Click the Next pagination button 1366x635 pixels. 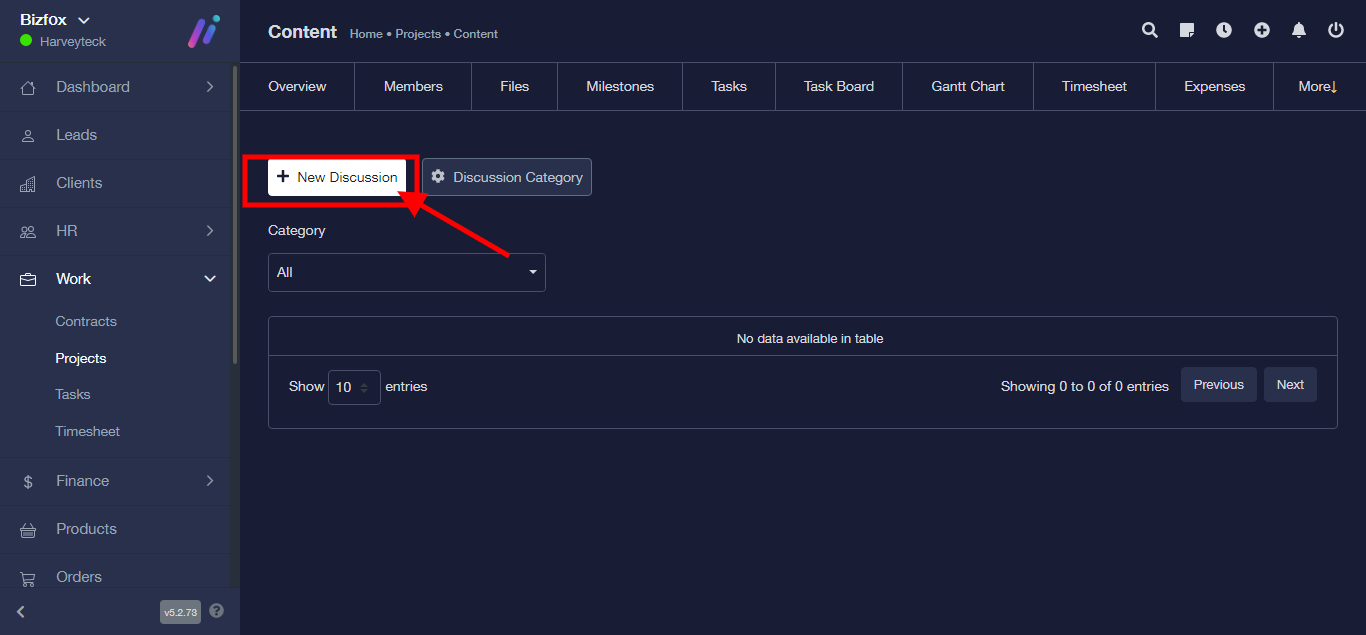pos(1289,385)
